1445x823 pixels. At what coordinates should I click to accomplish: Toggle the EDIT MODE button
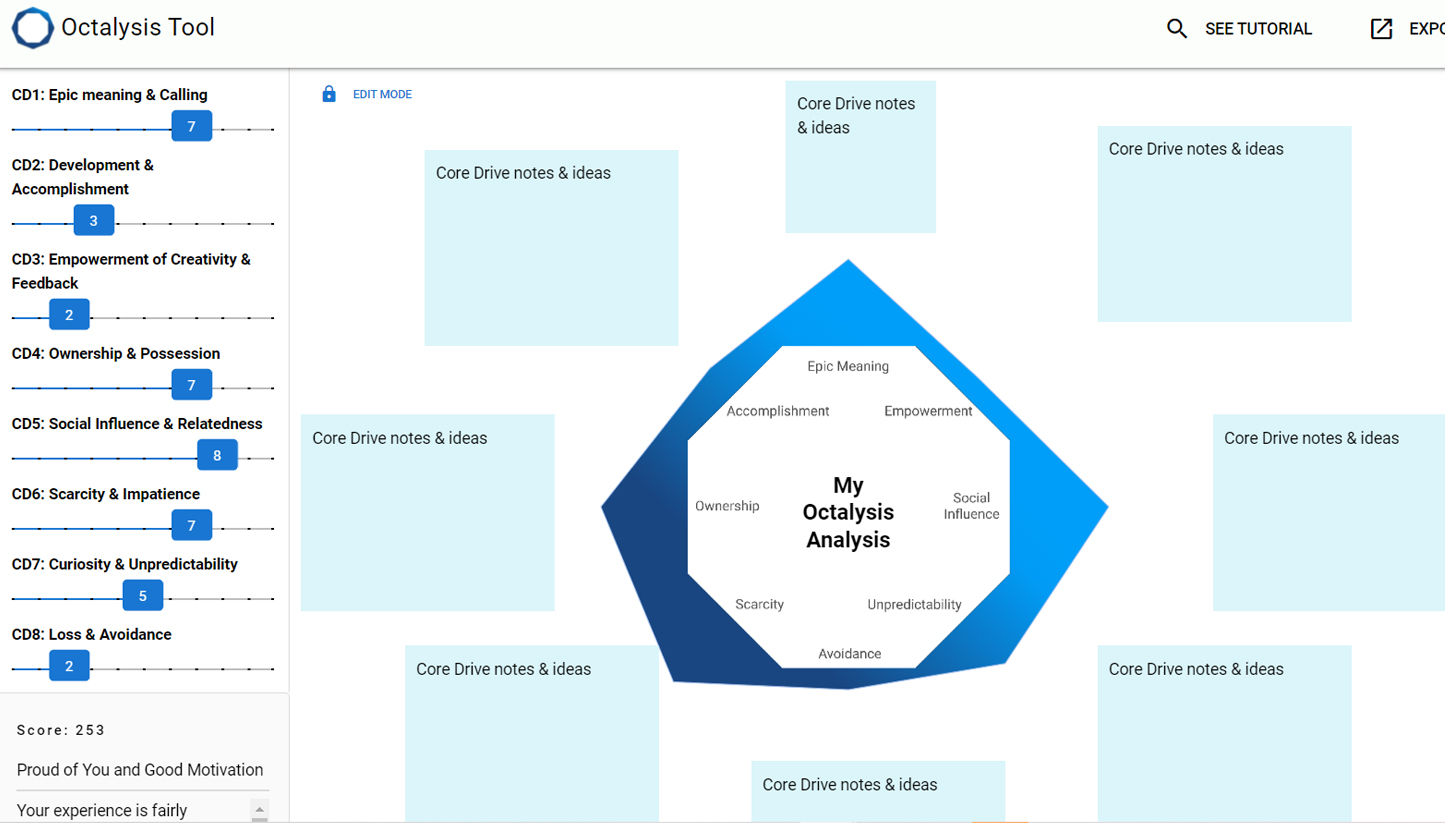pyautogui.click(x=382, y=94)
